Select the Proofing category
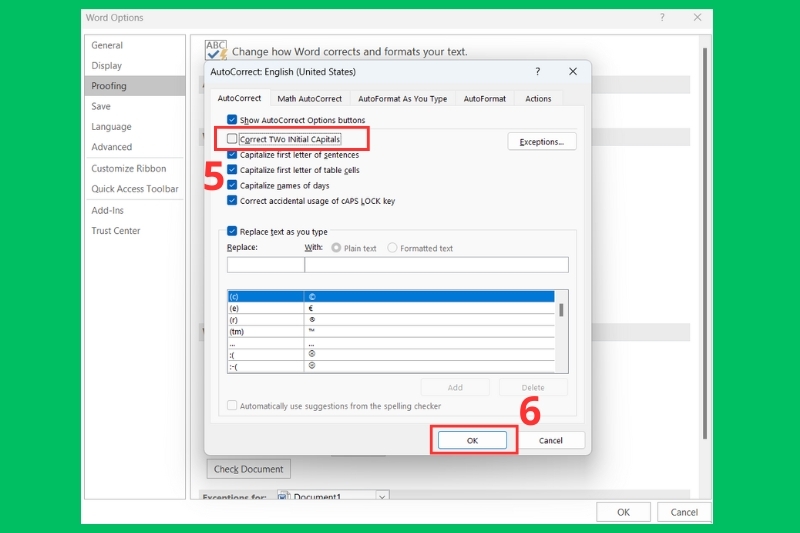The width and height of the screenshot is (800, 533). [135, 86]
